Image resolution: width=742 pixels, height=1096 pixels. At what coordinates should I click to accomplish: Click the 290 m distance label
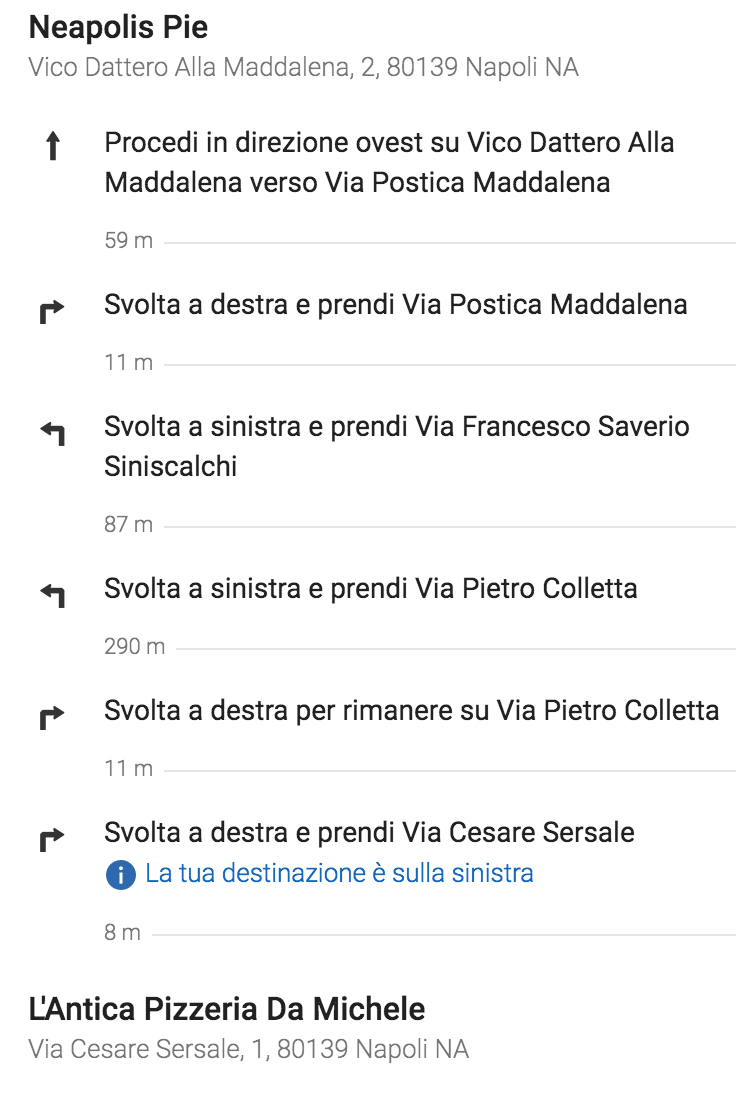pyautogui.click(x=135, y=647)
